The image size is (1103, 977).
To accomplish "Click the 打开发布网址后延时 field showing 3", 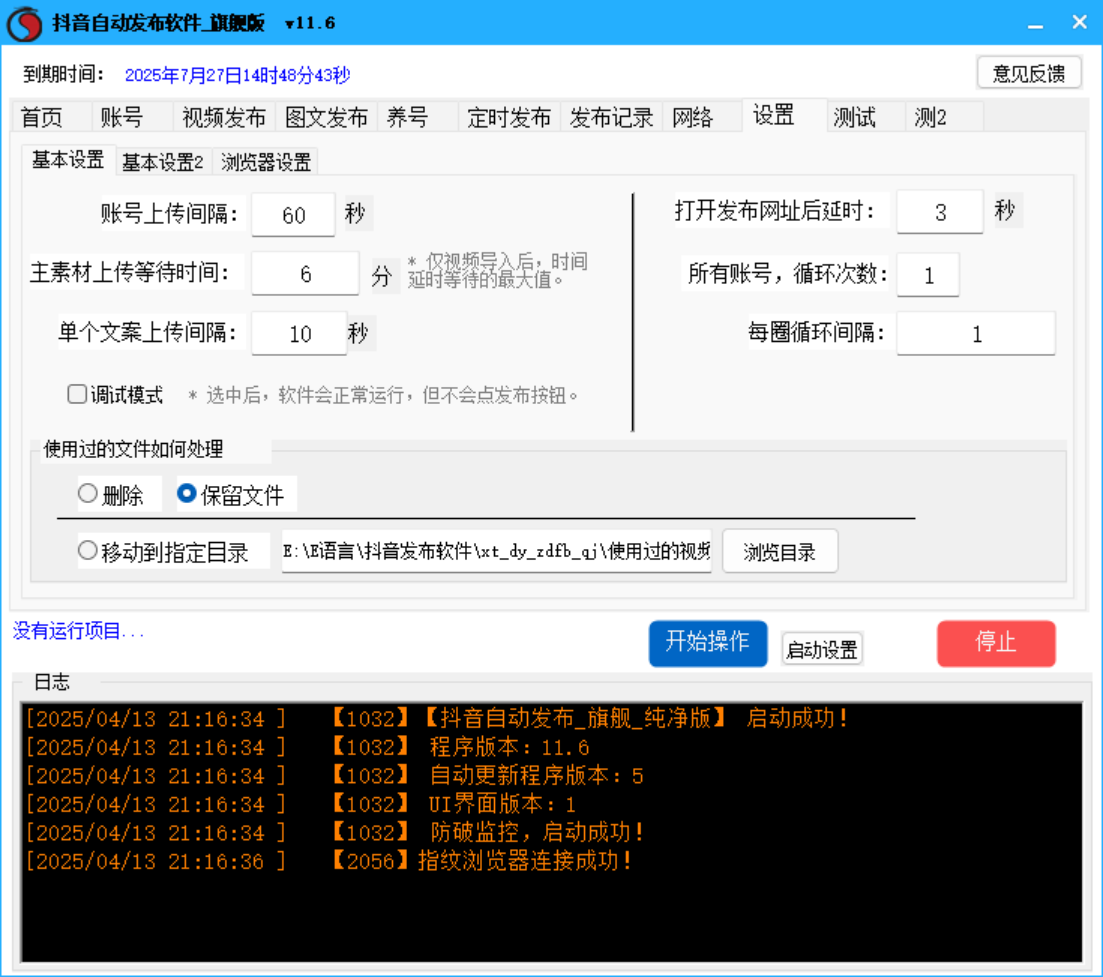I will coord(940,212).
